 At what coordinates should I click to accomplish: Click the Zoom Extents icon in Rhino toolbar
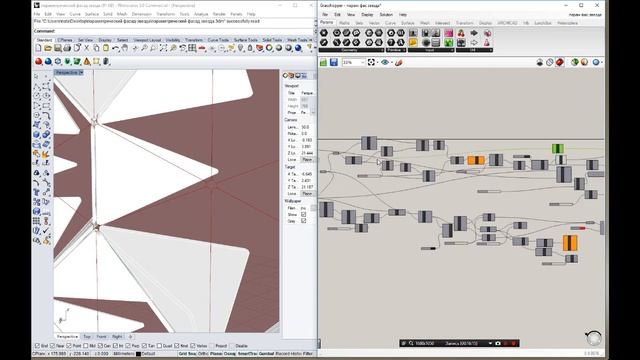[x=163, y=48]
